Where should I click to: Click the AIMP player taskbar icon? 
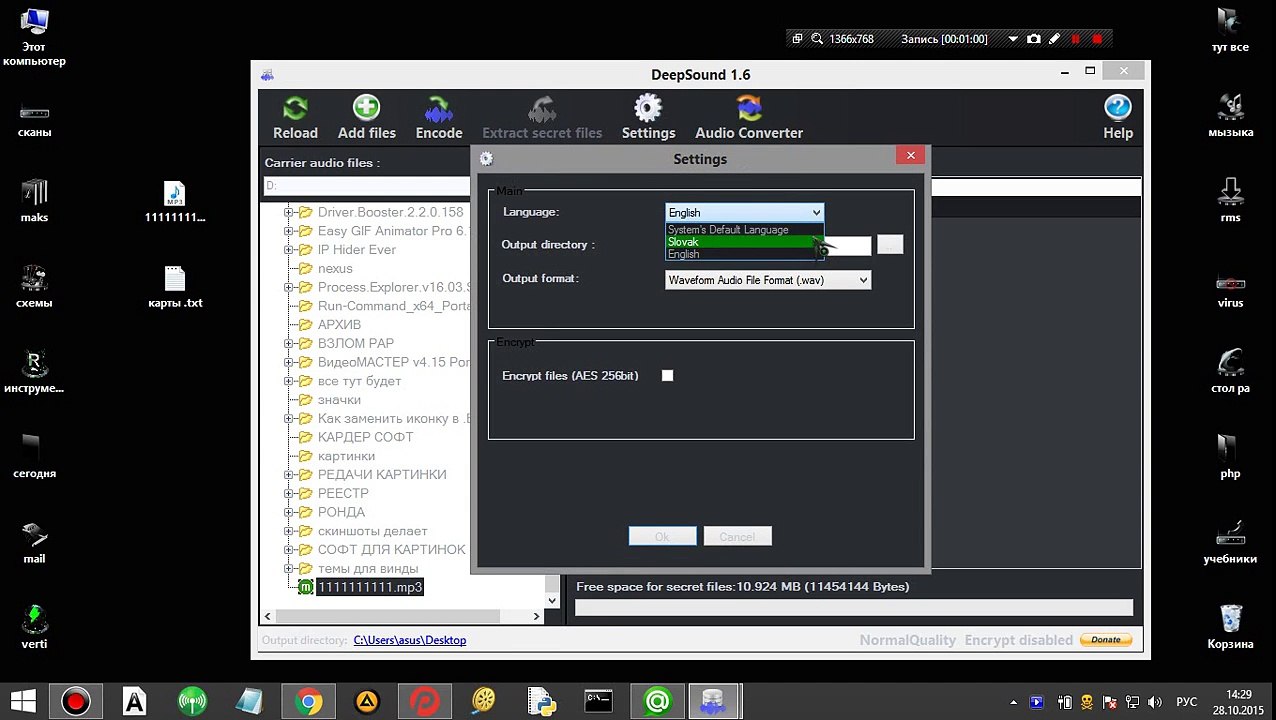tap(367, 702)
